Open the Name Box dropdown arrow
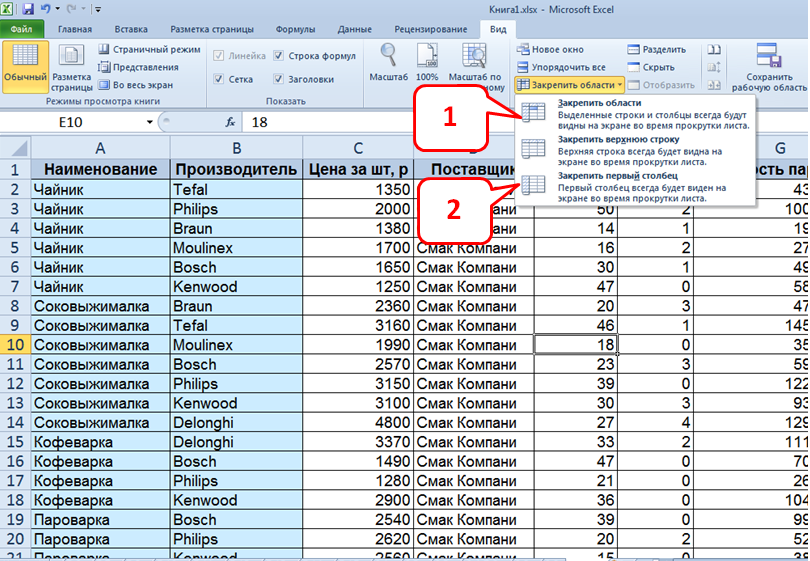The height and width of the screenshot is (561, 810). (151, 122)
